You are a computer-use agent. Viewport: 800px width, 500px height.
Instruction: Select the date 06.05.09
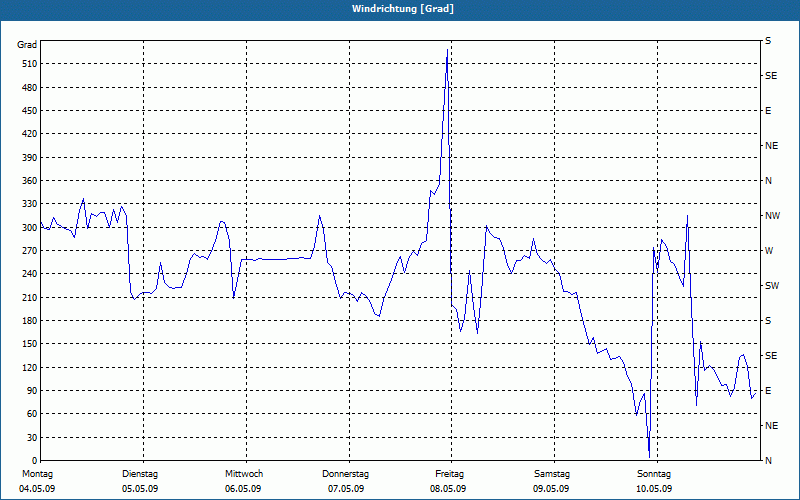[x=243, y=489]
